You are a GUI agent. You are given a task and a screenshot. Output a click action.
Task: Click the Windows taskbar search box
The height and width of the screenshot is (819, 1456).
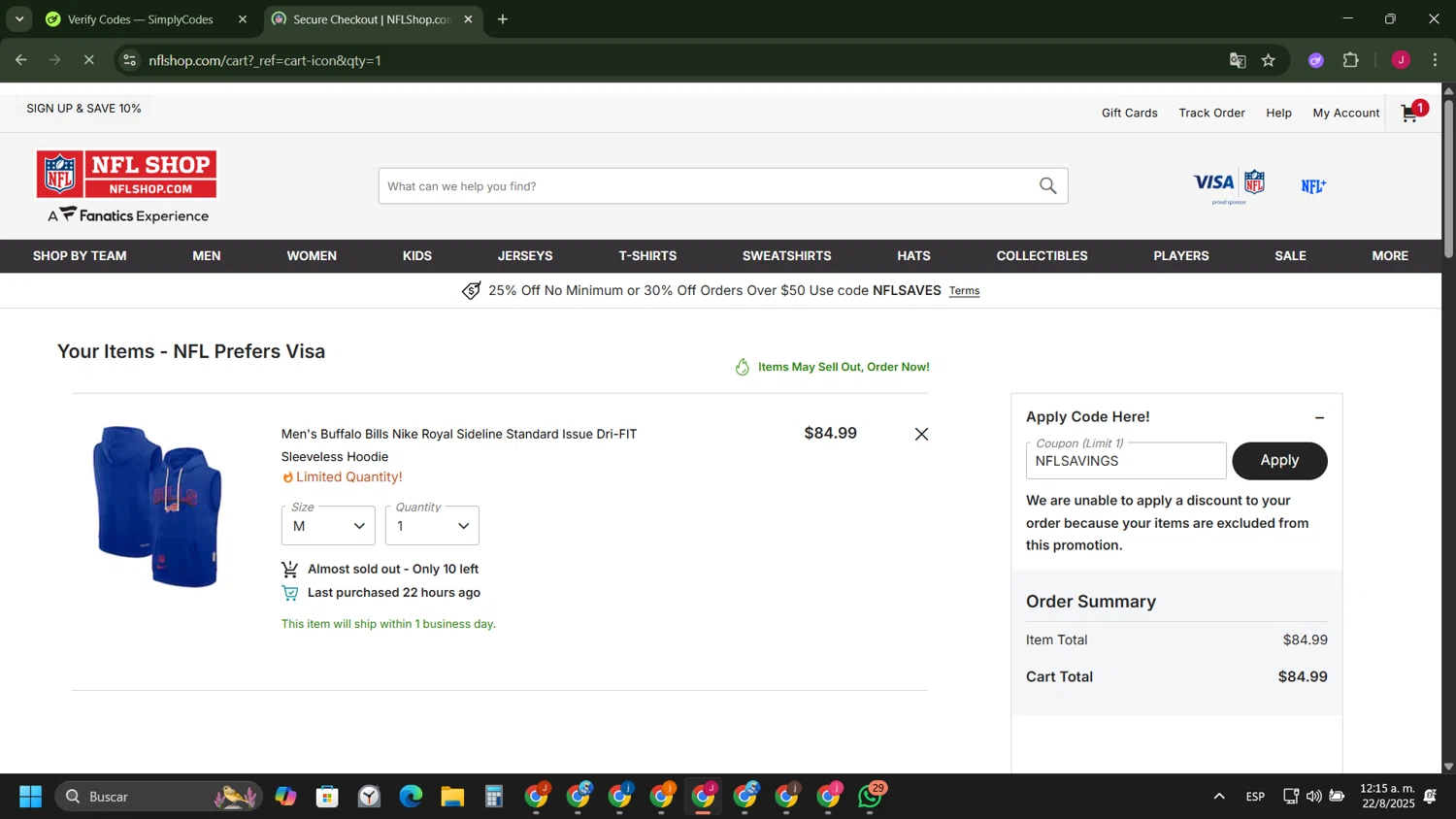(158, 797)
